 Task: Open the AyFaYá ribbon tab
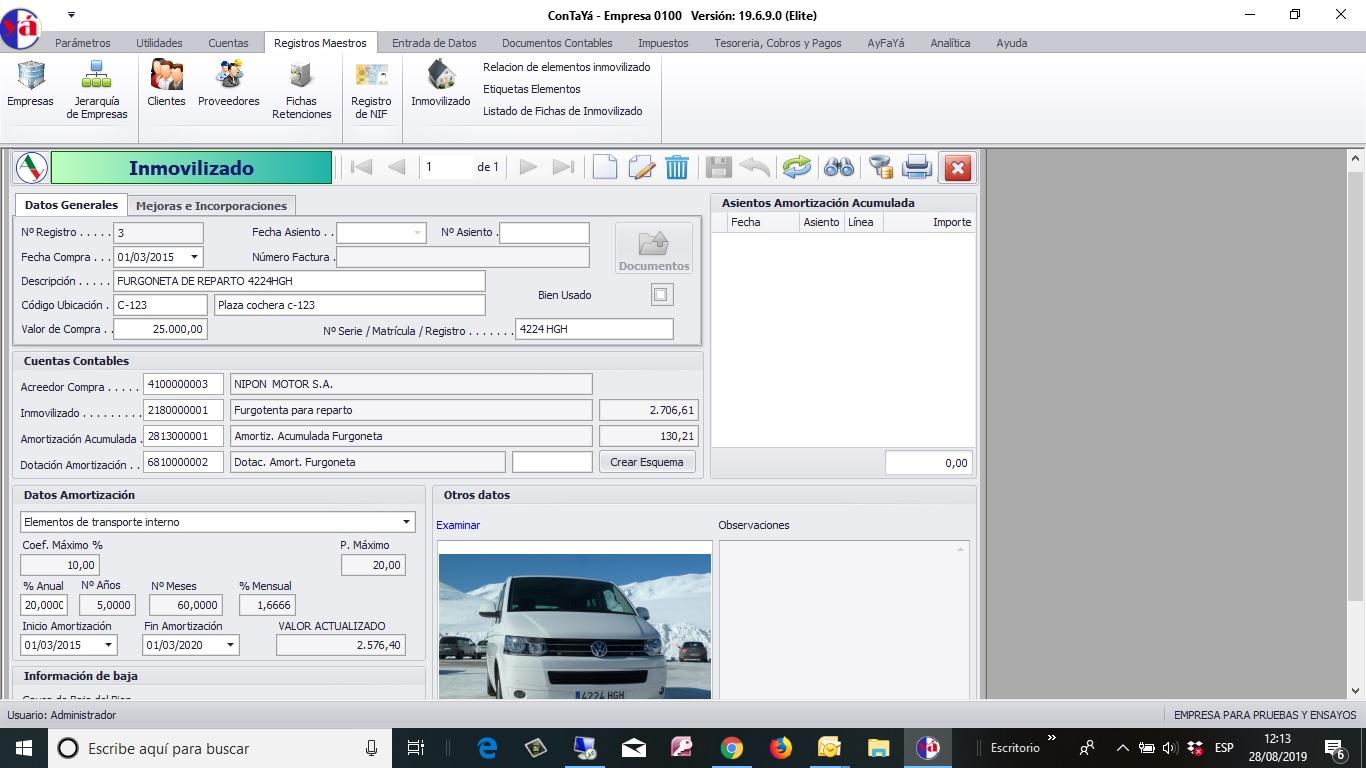click(886, 43)
